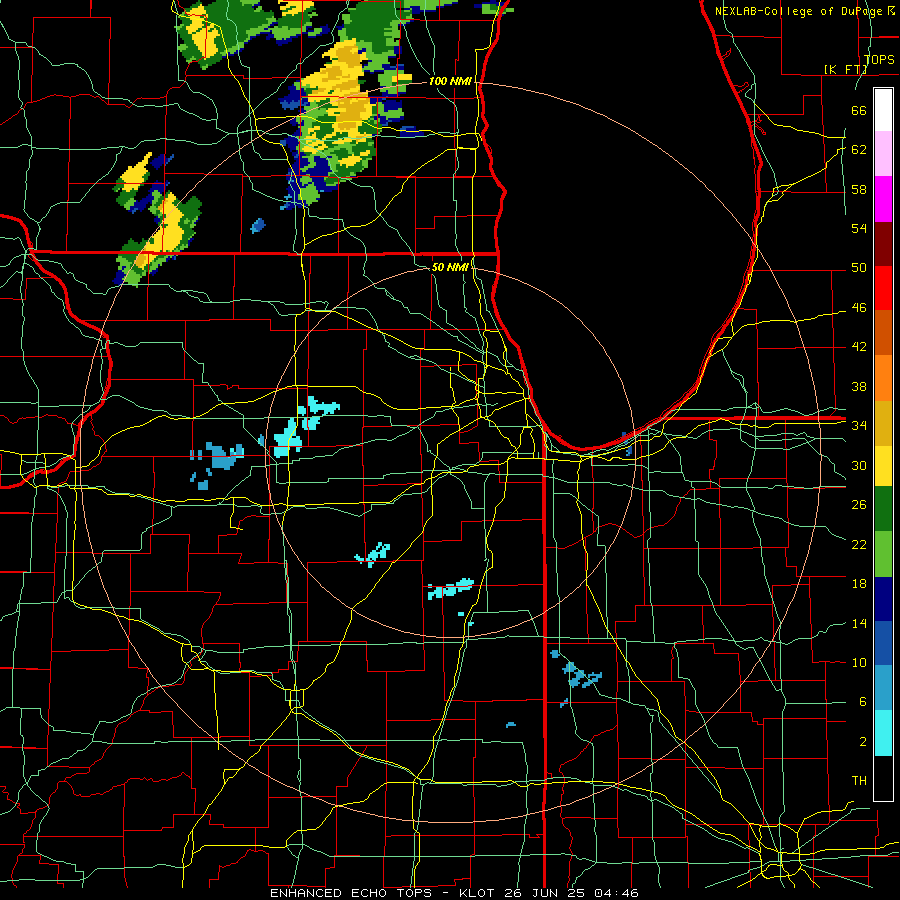Click the legend value 62
Image resolution: width=900 pixels, height=900 pixels.
coord(859,149)
